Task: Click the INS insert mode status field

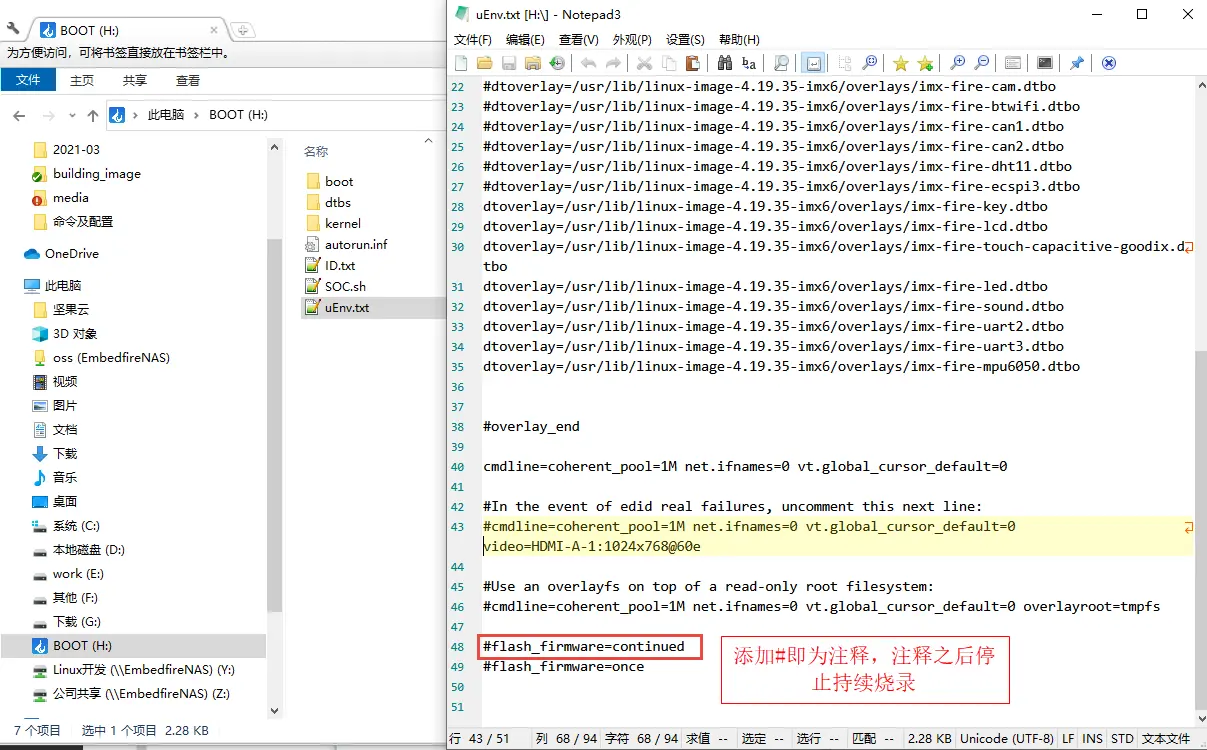Action: pos(1092,739)
